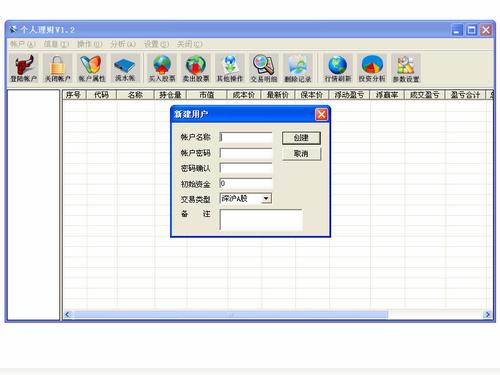The image size is (500, 375).
Task: Open 参数设置 toolbar icon
Action: coord(406,68)
